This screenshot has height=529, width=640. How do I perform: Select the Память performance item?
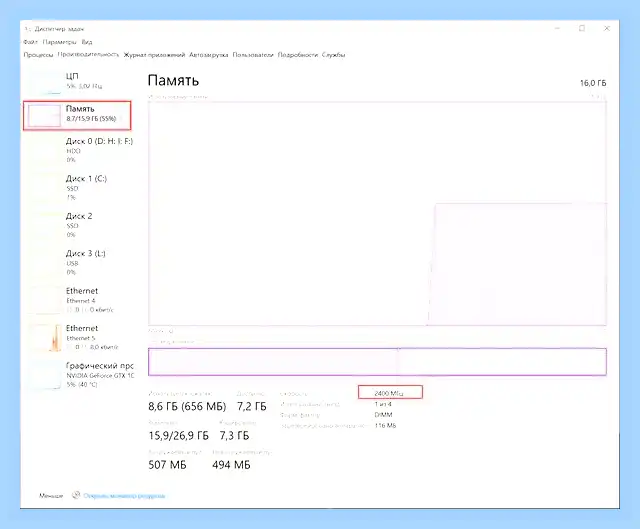click(x=78, y=116)
